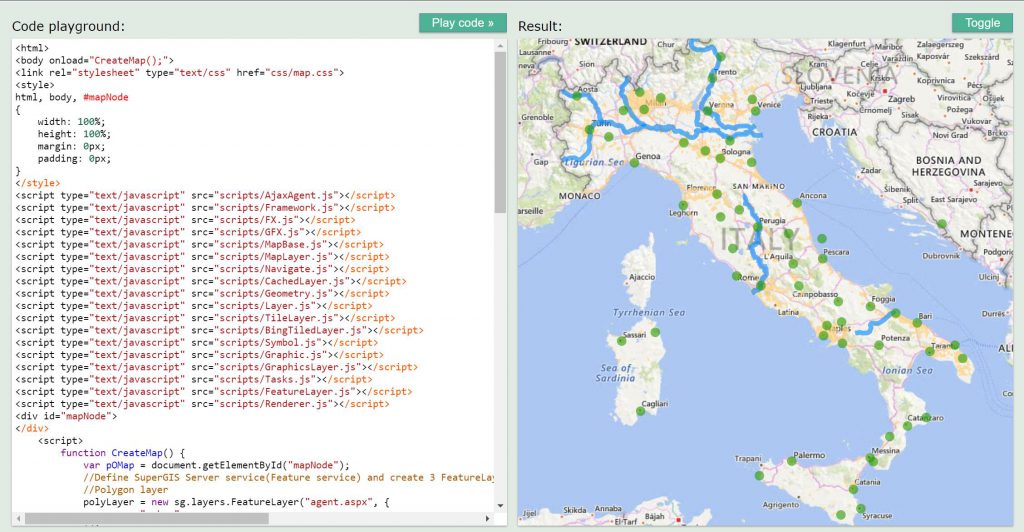Click the '<body onload="CreateMap();">' line

tap(95, 60)
